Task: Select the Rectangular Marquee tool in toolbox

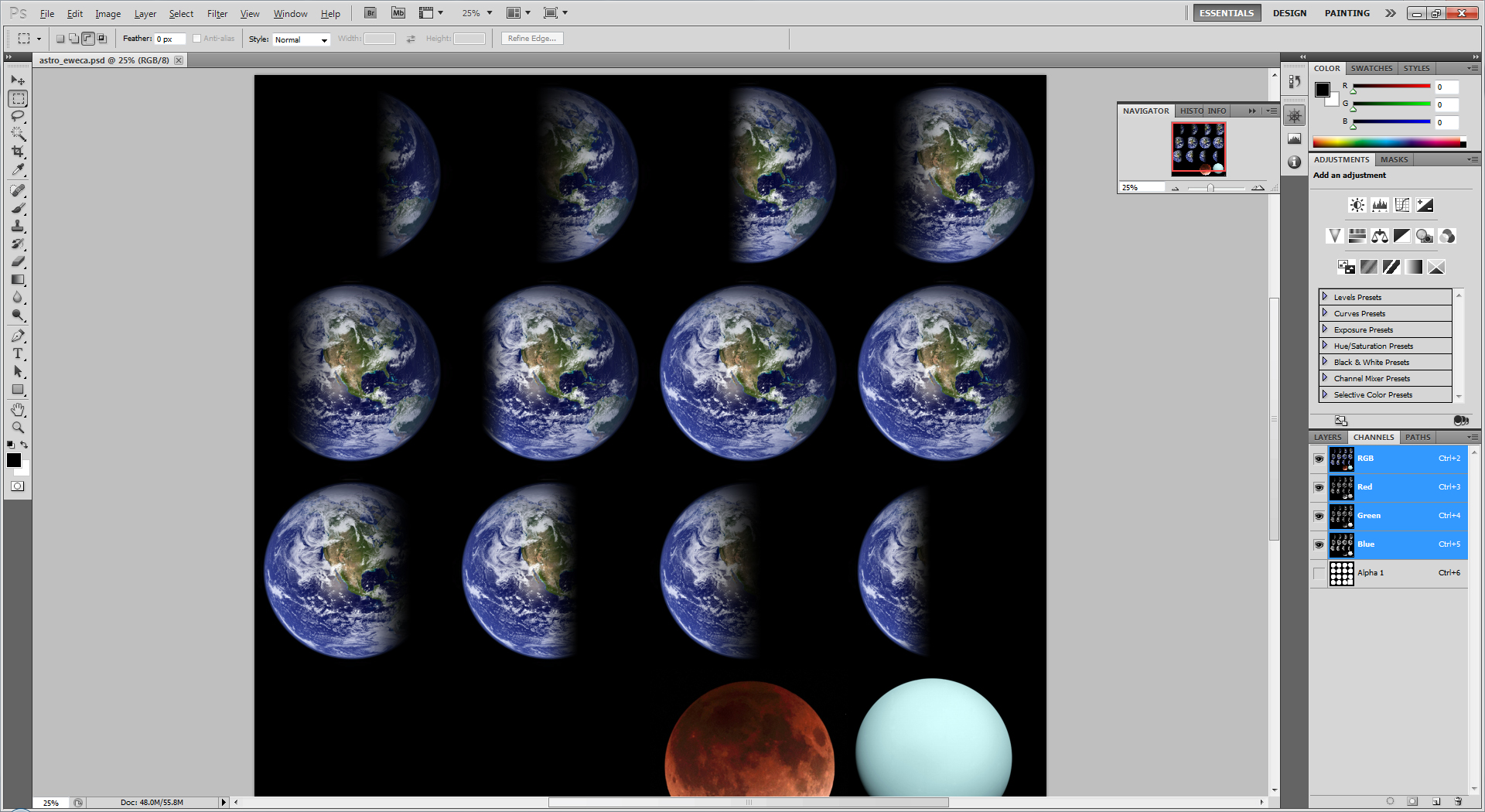Action: tap(18, 98)
